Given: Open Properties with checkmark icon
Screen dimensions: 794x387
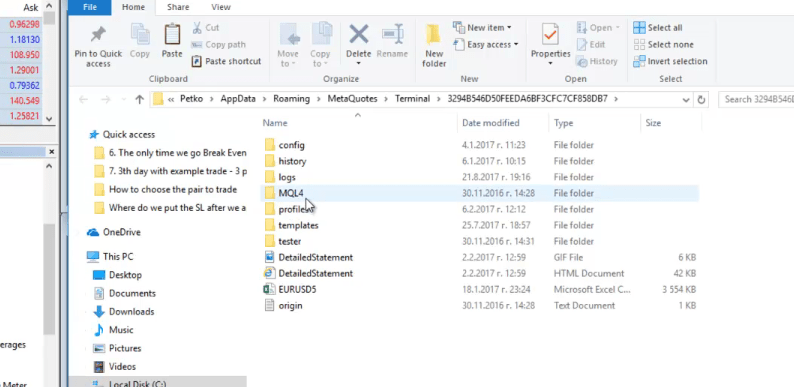Looking at the screenshot, I should click(550, 34).
